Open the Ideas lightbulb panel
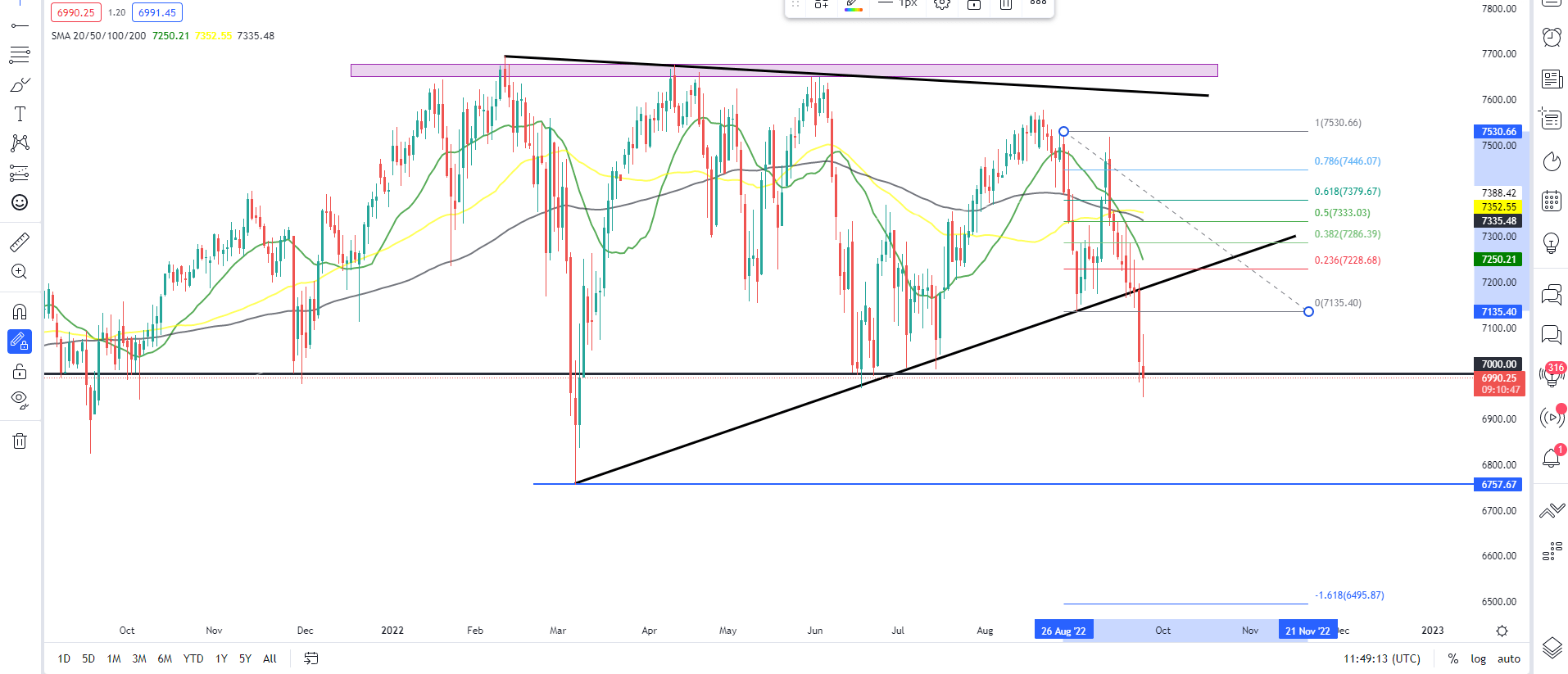Image resolution: width=1568 pixels, height=674 pixels. click(x=1552, y=242)
